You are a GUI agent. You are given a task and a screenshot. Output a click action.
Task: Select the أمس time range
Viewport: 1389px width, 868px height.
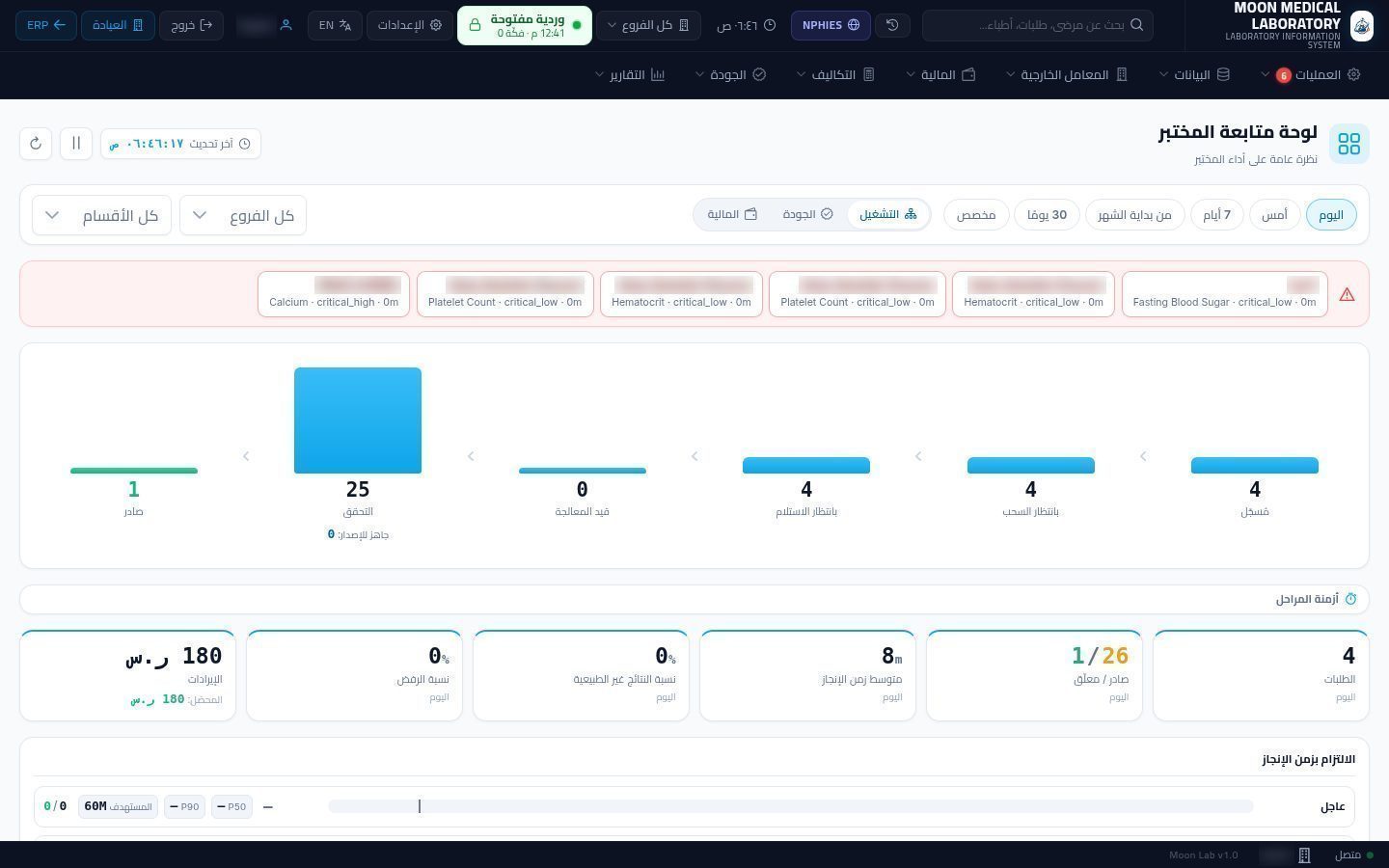tap(1275, 215)
